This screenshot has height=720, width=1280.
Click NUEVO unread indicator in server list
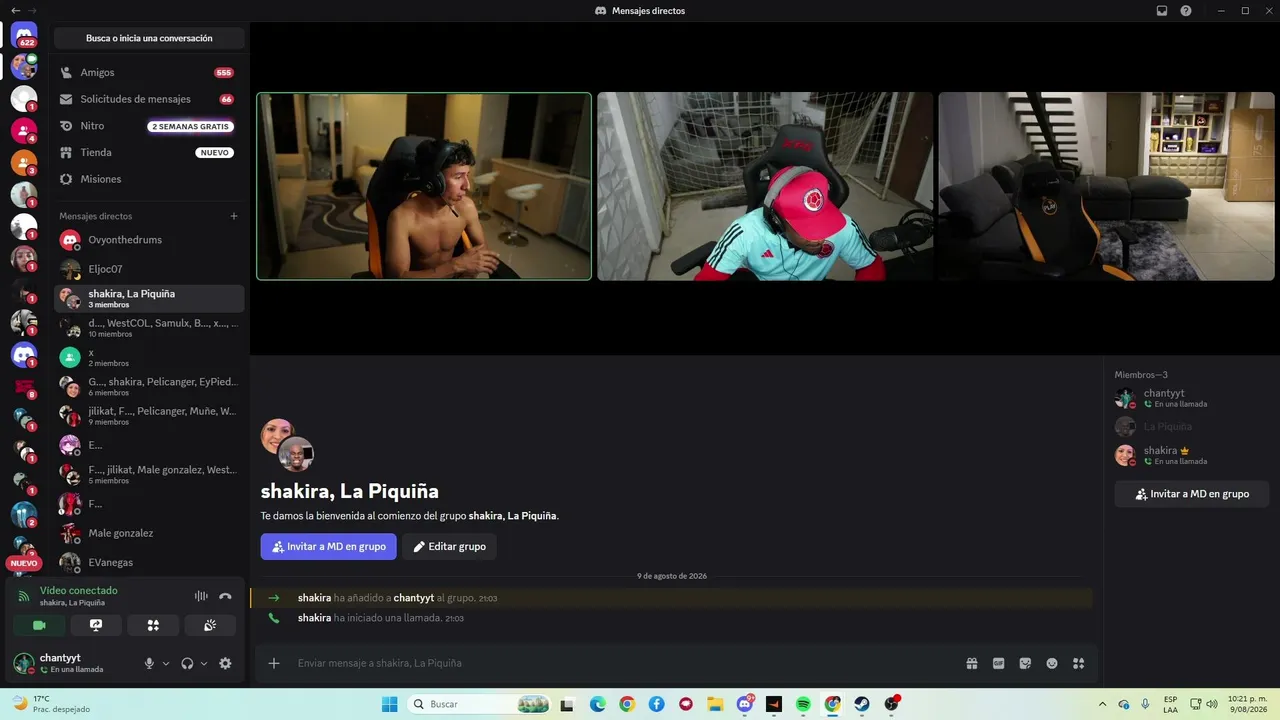pos(24,563)
